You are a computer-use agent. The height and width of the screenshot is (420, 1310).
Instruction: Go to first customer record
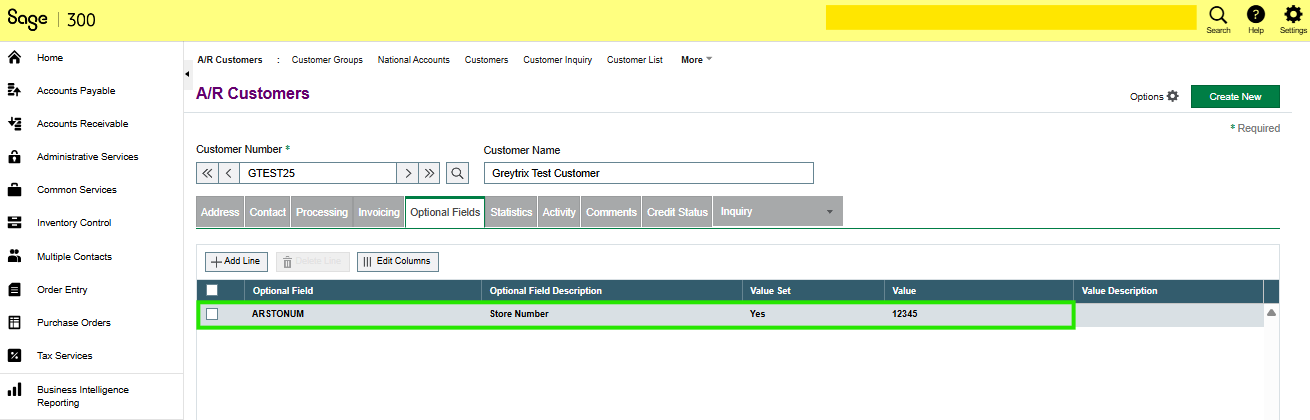pos(207,173)
